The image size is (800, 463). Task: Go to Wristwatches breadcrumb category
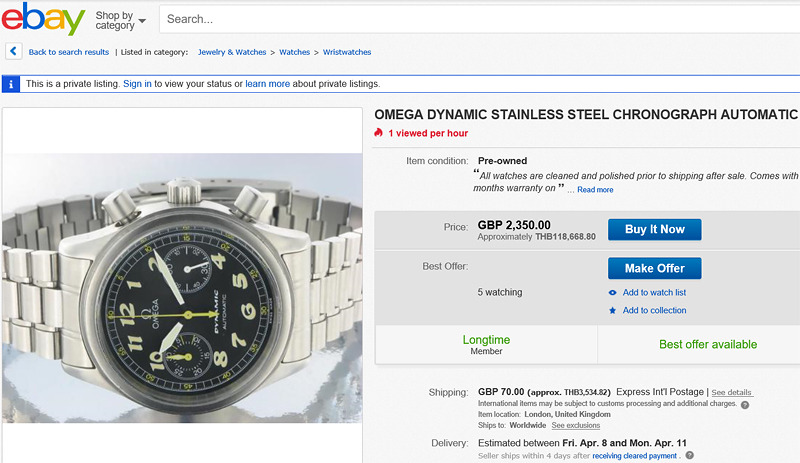click(x=346, y=52)
